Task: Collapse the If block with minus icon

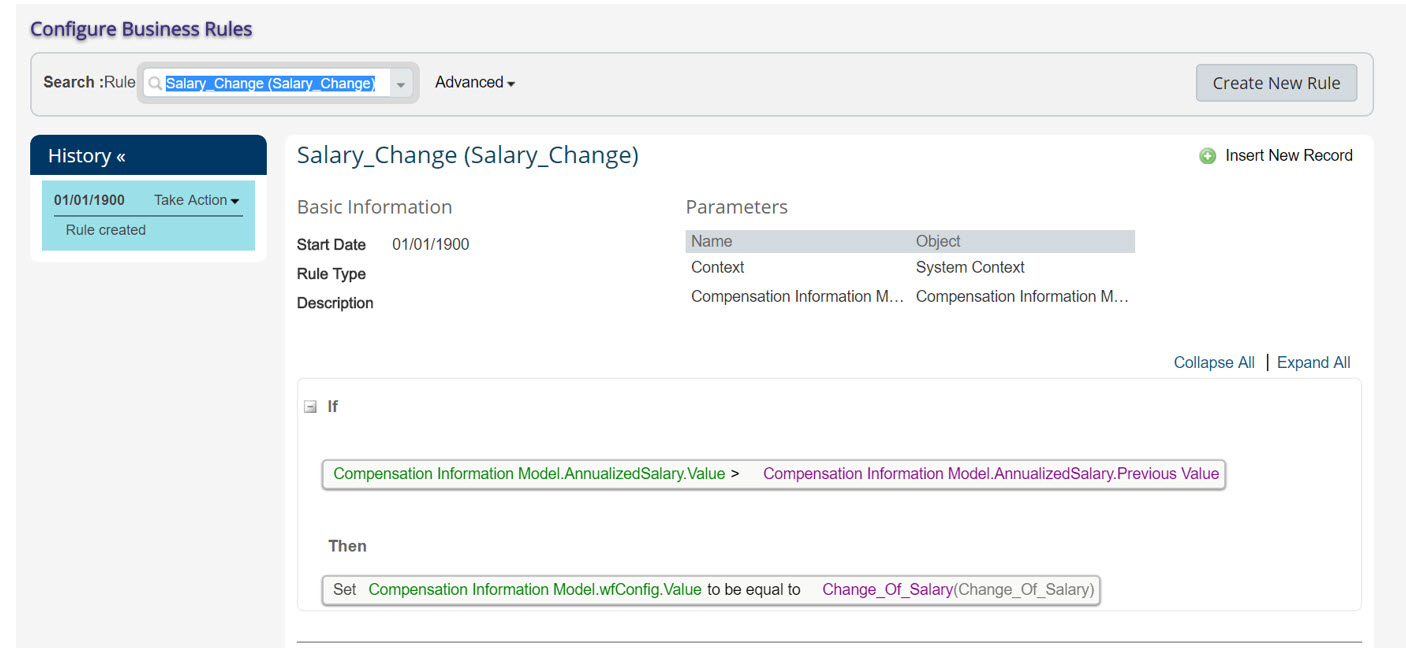Action: (x=310, y=407)
